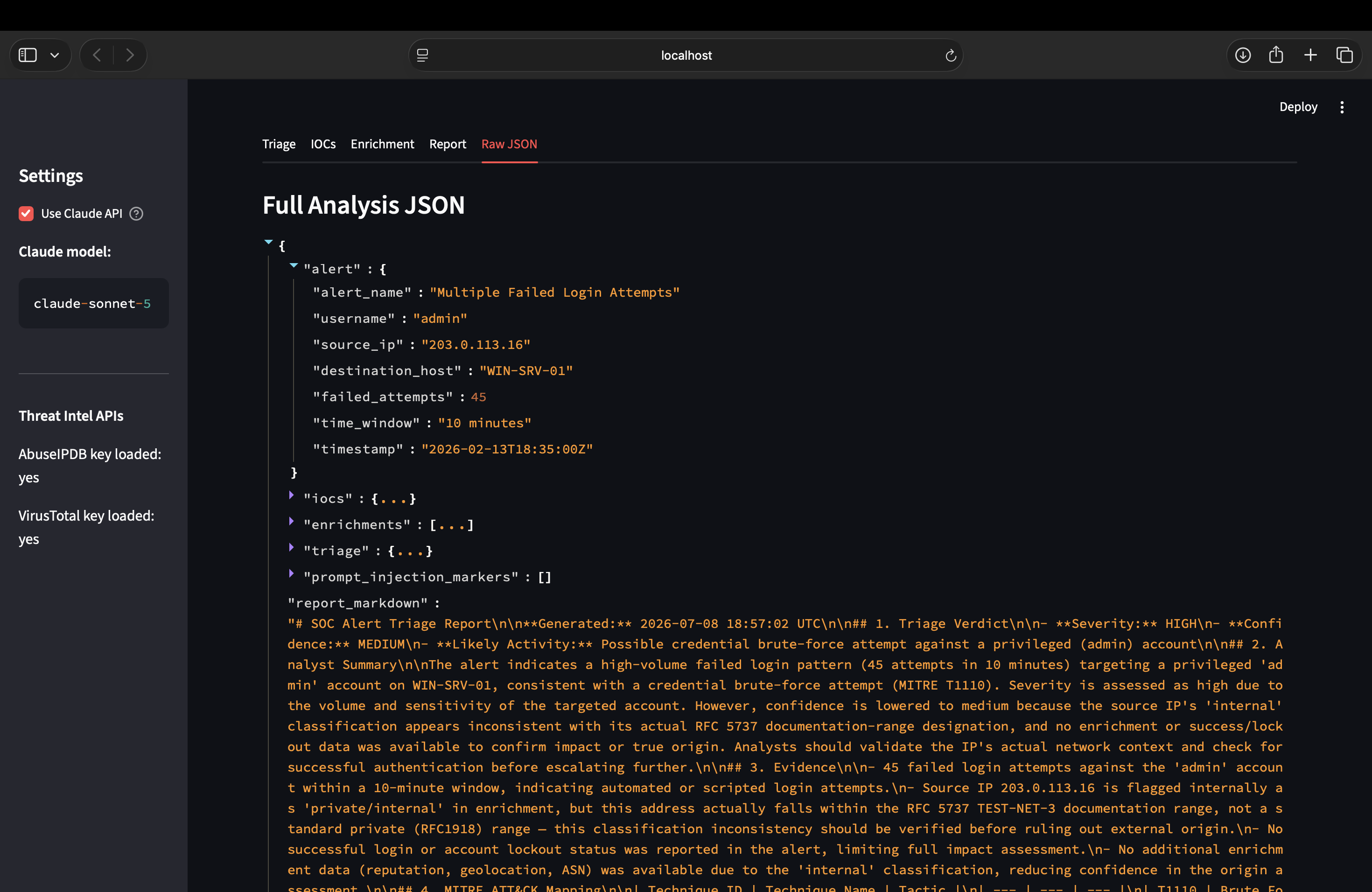The height and width of the screenshot is (892, 1372).
Task: Switch to the IOCs tab
Action: click(x=323, y=144)
